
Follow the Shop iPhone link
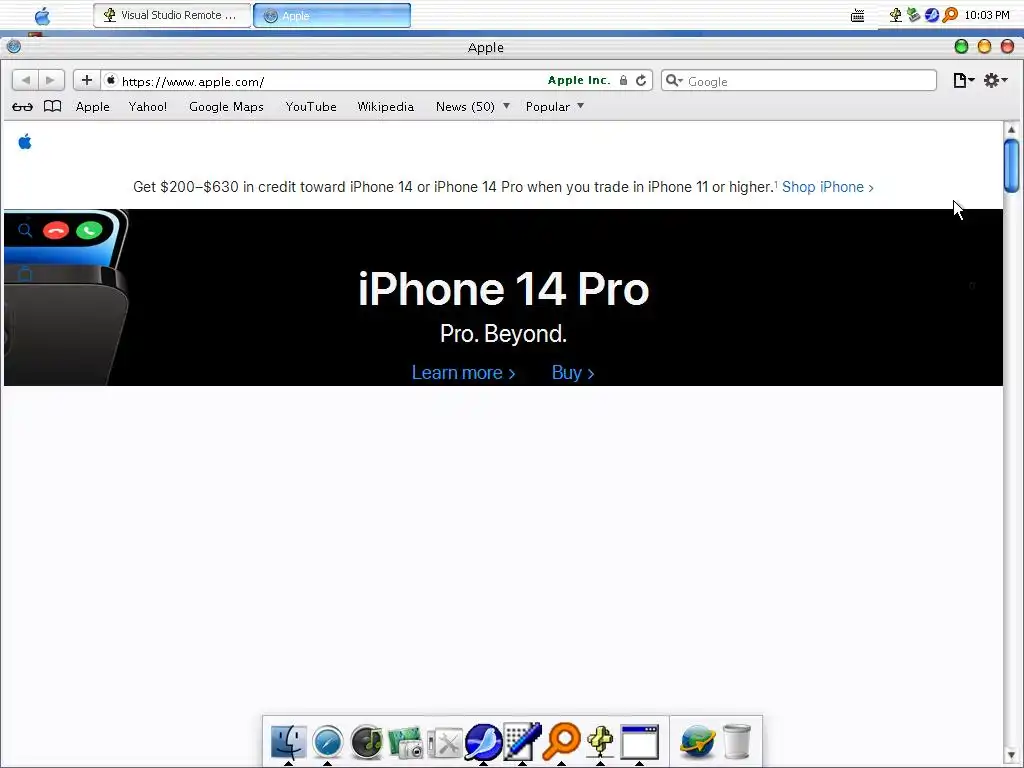827,187
